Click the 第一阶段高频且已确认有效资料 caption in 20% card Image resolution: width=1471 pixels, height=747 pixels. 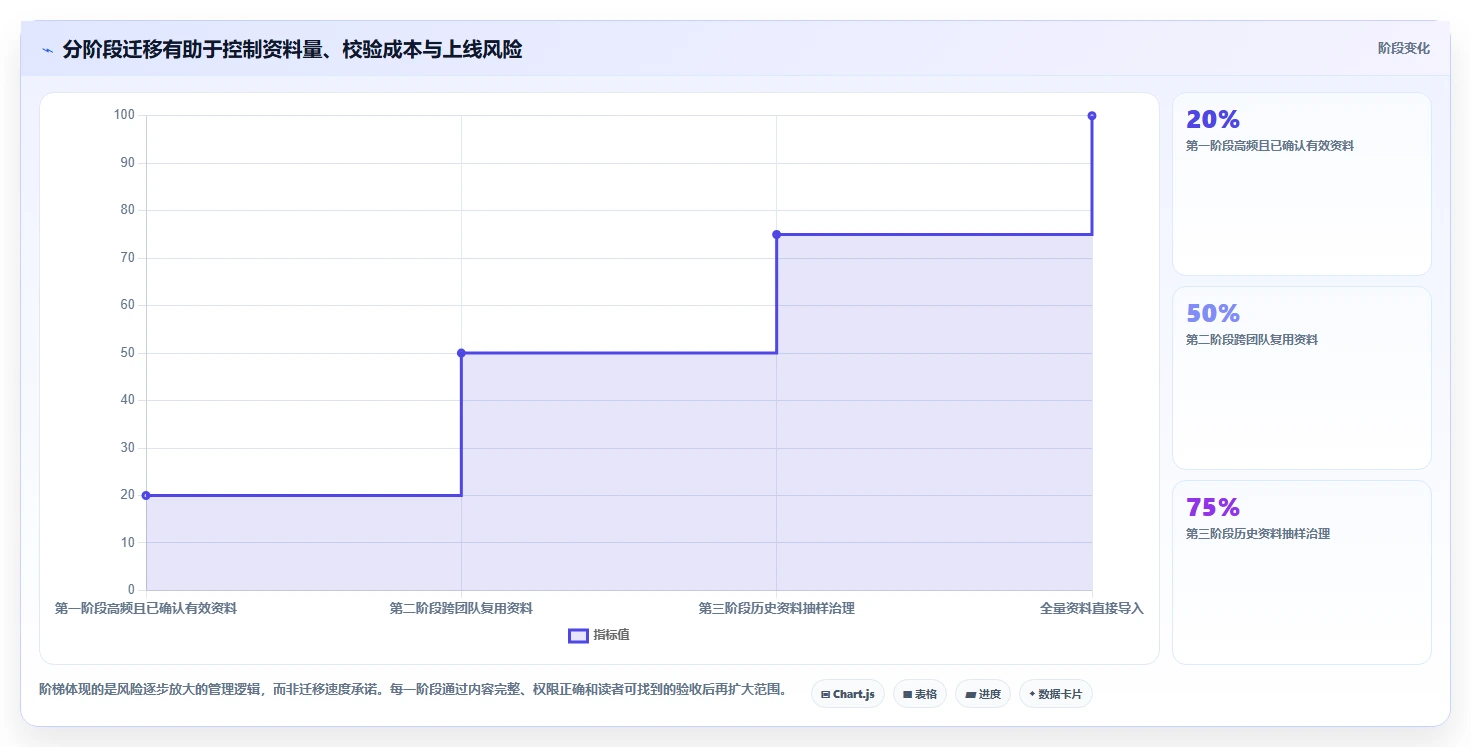(1270, 146)
